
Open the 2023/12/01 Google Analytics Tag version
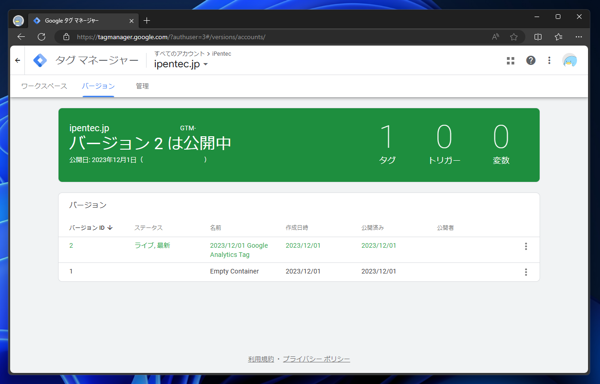click(239, 250)
